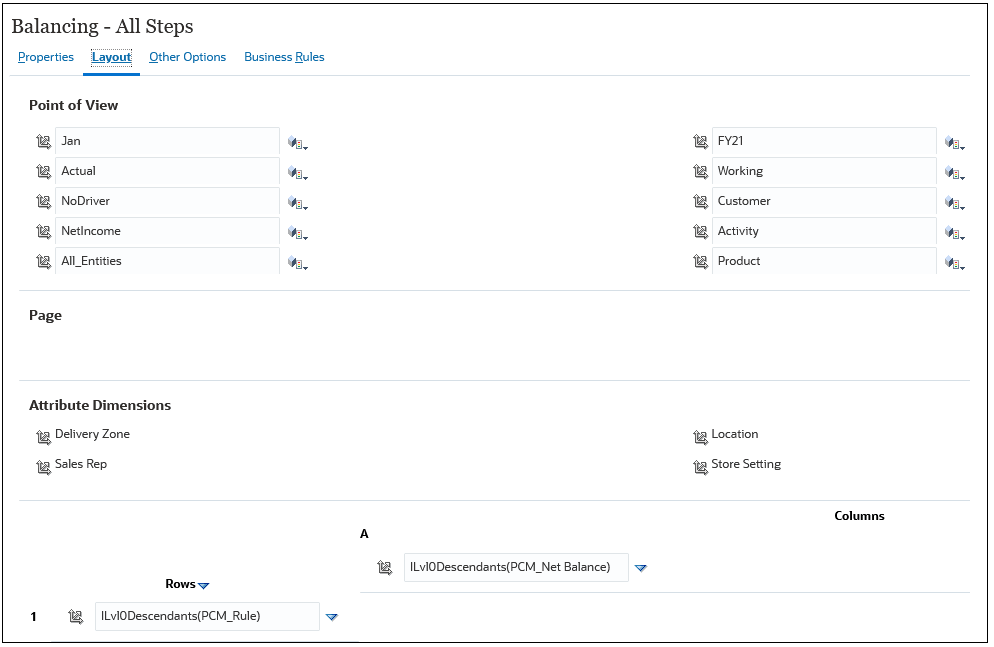Open the Rows header dropdown arrow
Screen dimensions: 994x647
click(204, 585)
